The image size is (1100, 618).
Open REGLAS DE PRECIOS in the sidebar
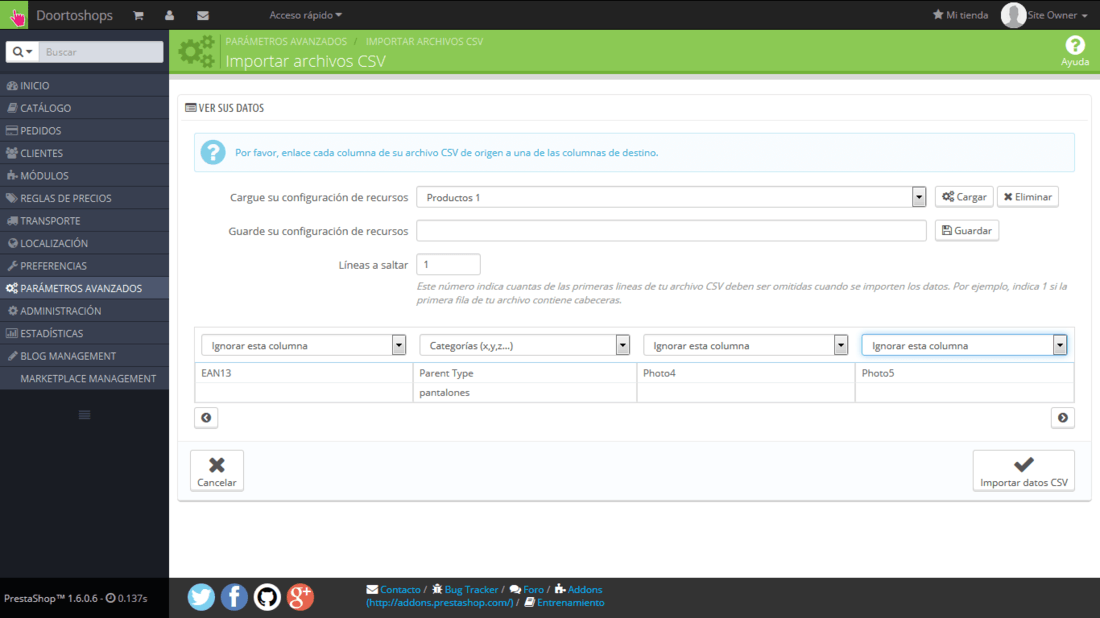84,198
